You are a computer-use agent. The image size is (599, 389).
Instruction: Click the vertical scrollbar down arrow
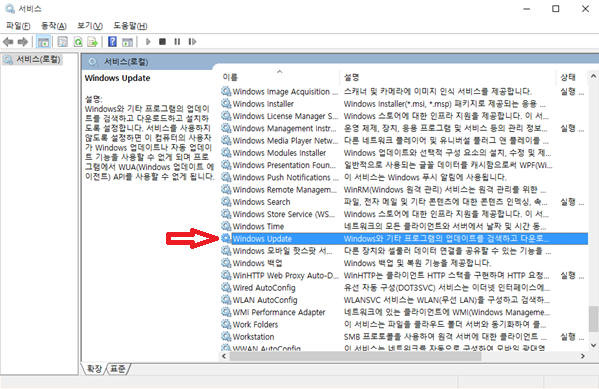pos(593,345)
